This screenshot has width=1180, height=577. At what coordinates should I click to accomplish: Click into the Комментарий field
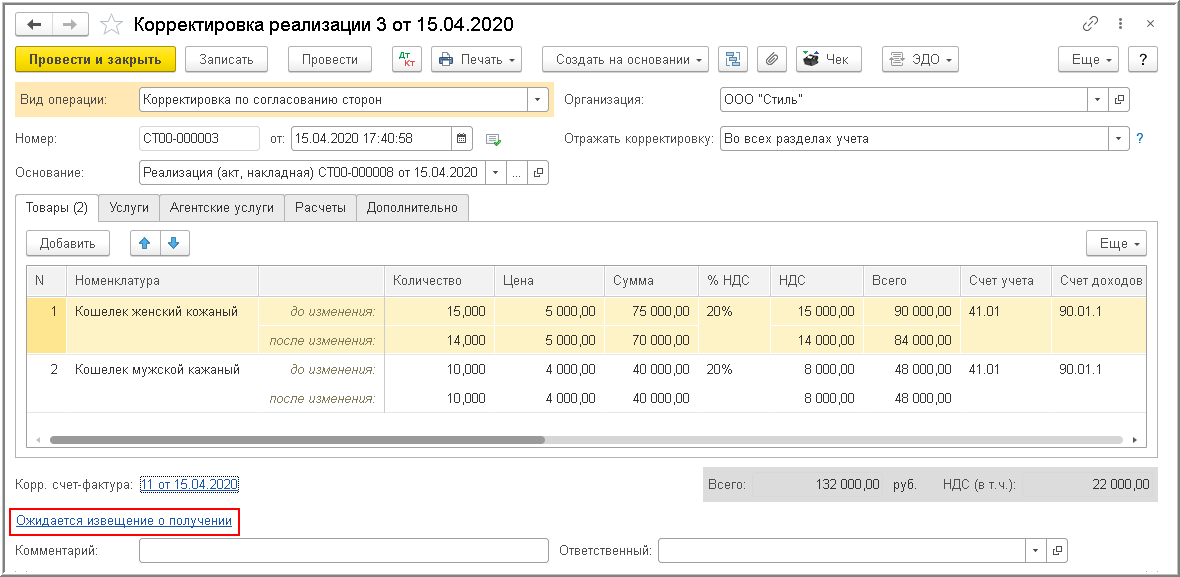coord(344,550)
